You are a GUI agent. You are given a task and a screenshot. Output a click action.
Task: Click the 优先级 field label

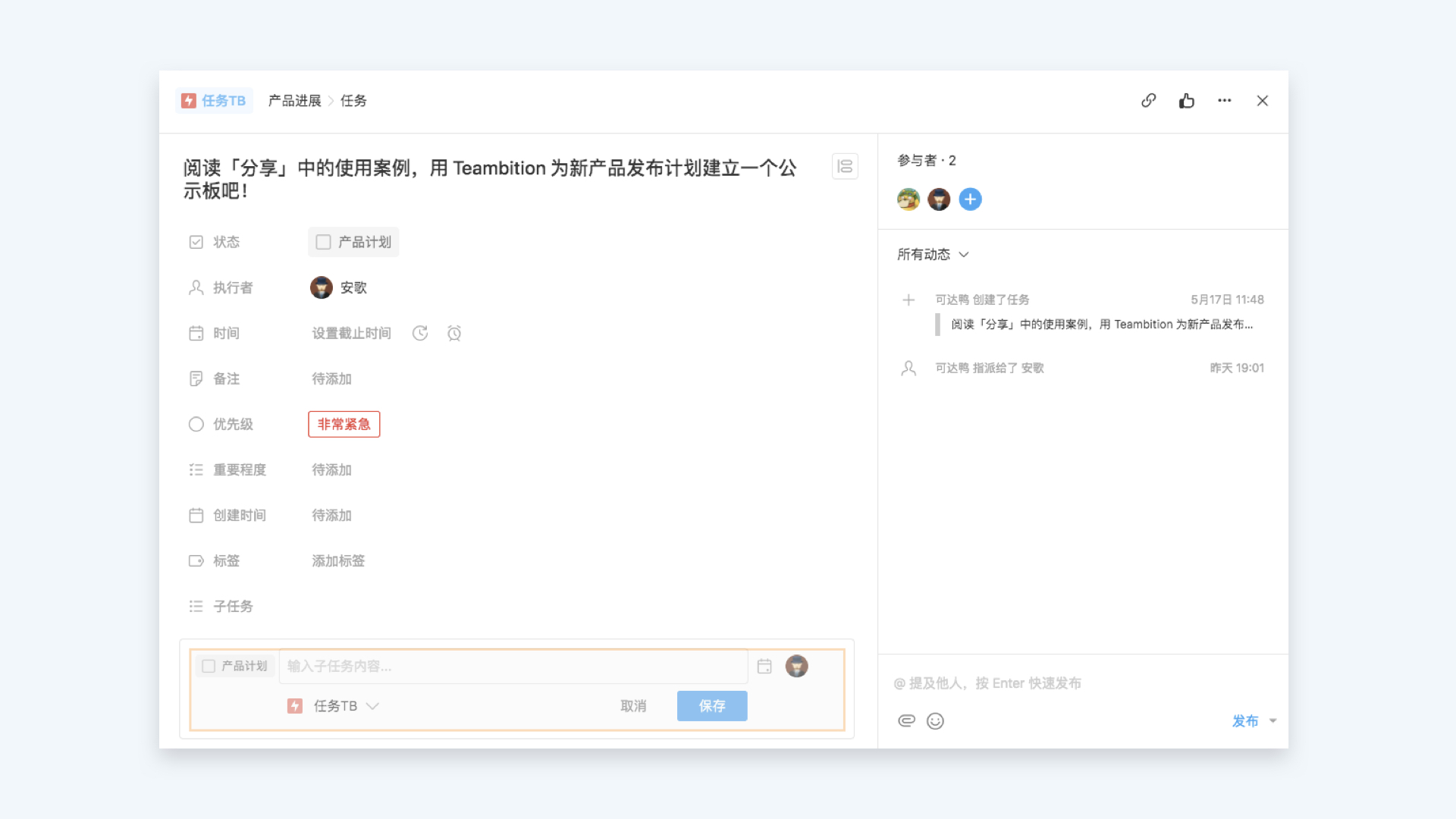tap(233, 424)
